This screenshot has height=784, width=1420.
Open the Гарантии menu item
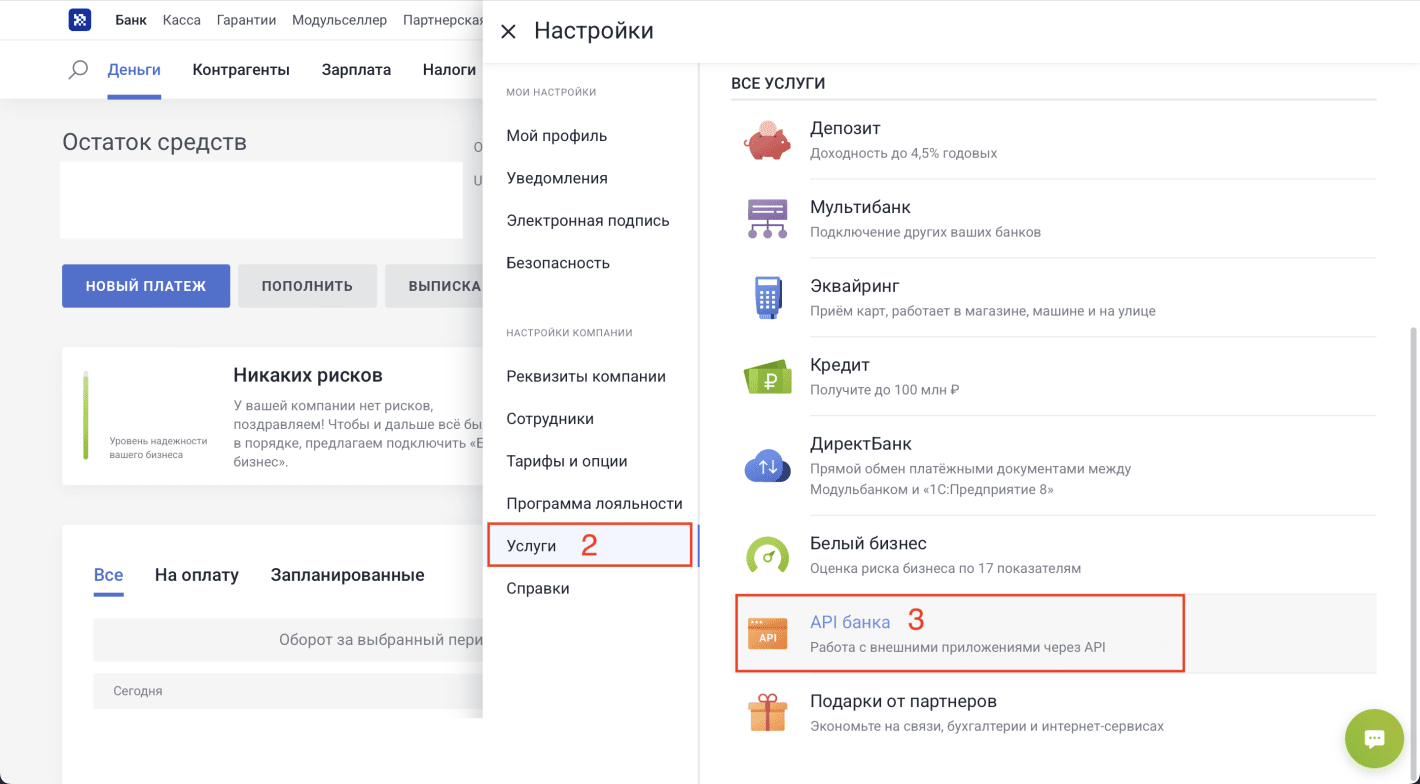246,19
